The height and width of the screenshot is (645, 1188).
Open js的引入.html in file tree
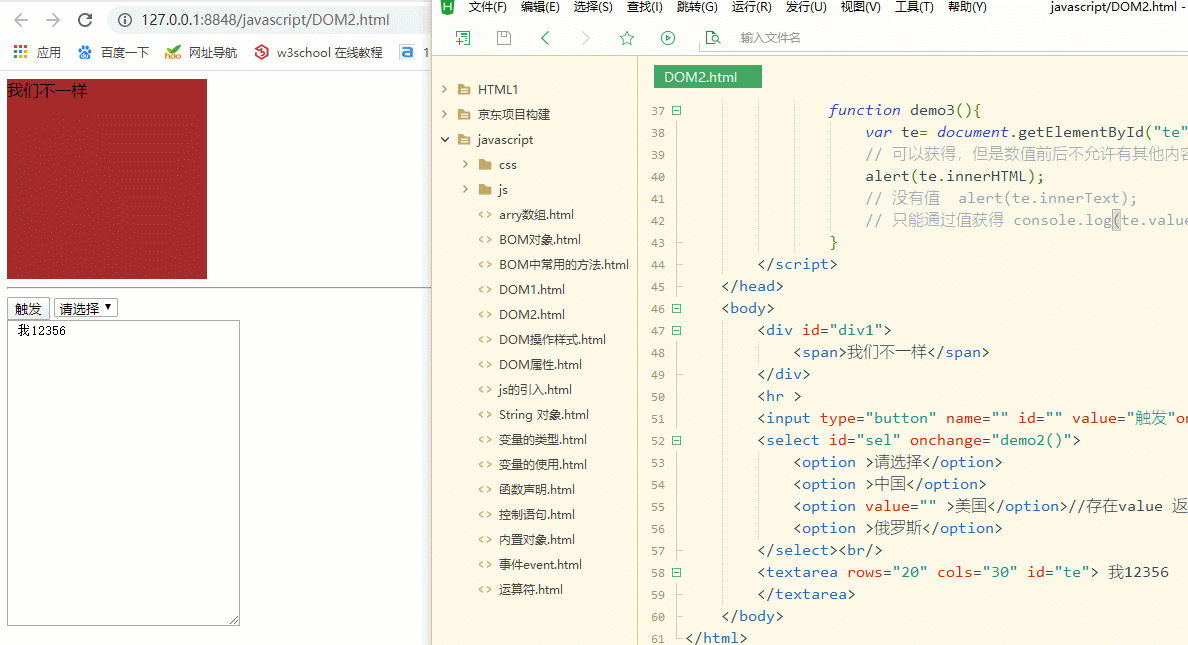[535, 390]
